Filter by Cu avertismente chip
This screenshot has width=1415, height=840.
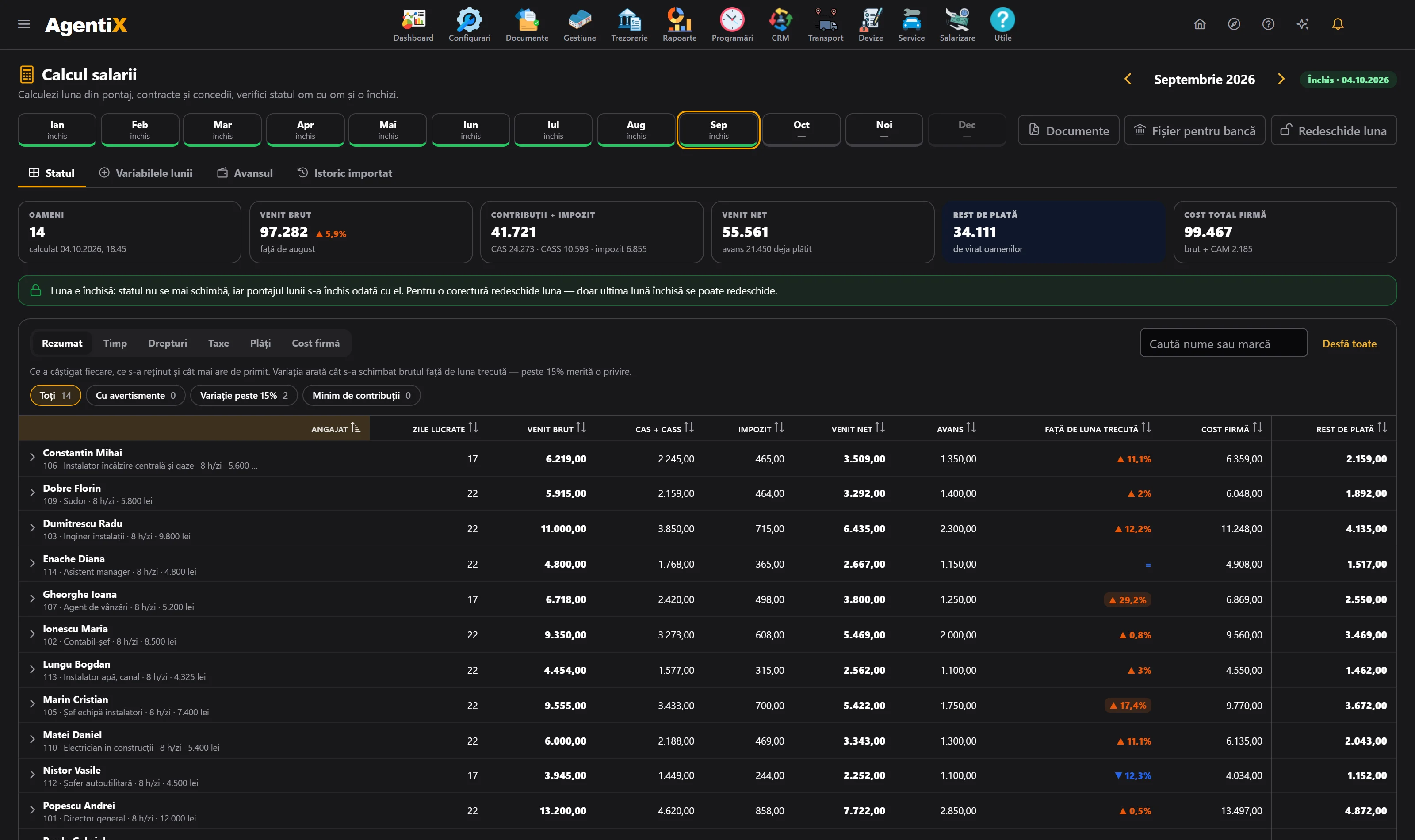point(135,395)
